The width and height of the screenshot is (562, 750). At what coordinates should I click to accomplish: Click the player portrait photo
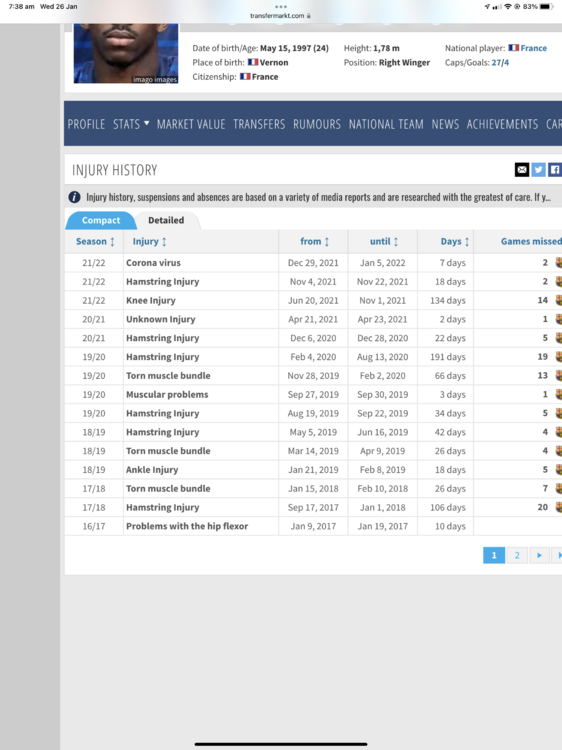(x=126, y=53)
